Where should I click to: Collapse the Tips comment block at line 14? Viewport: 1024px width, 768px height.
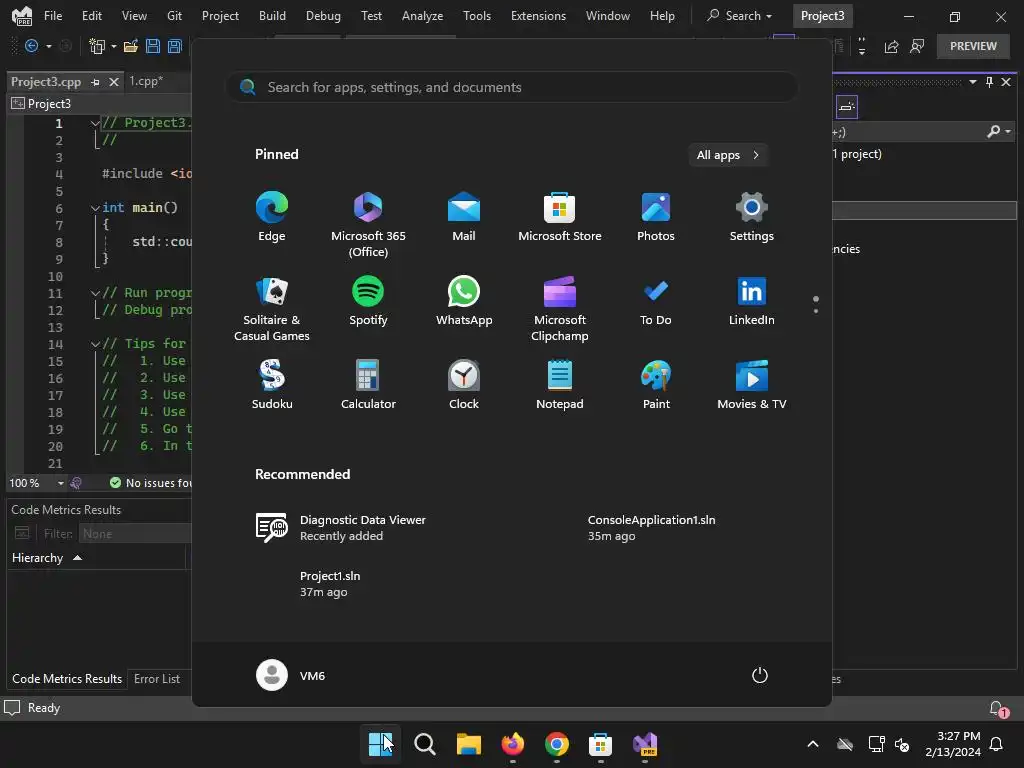pos(95,344)
